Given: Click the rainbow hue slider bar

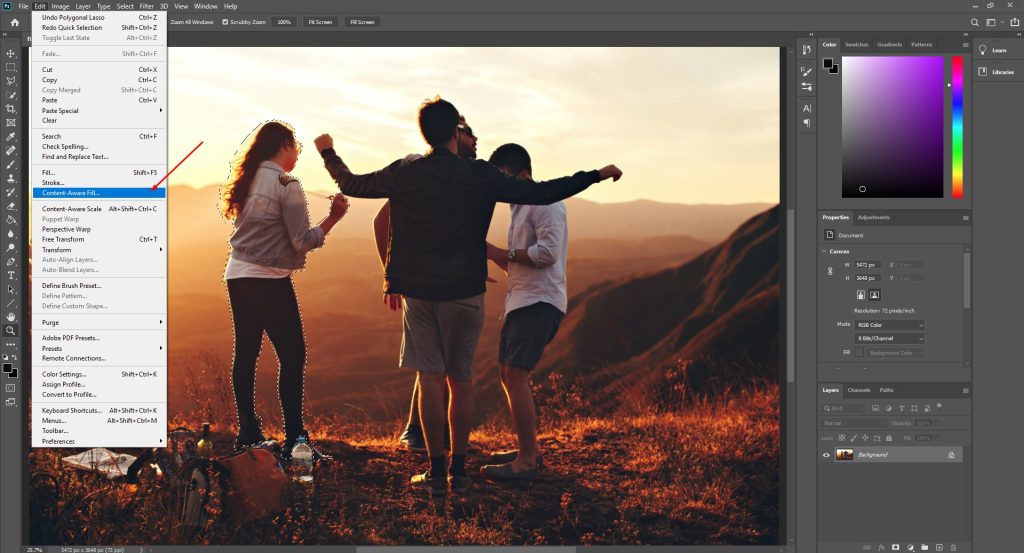Looking at the screenshot, I should 957,125.
